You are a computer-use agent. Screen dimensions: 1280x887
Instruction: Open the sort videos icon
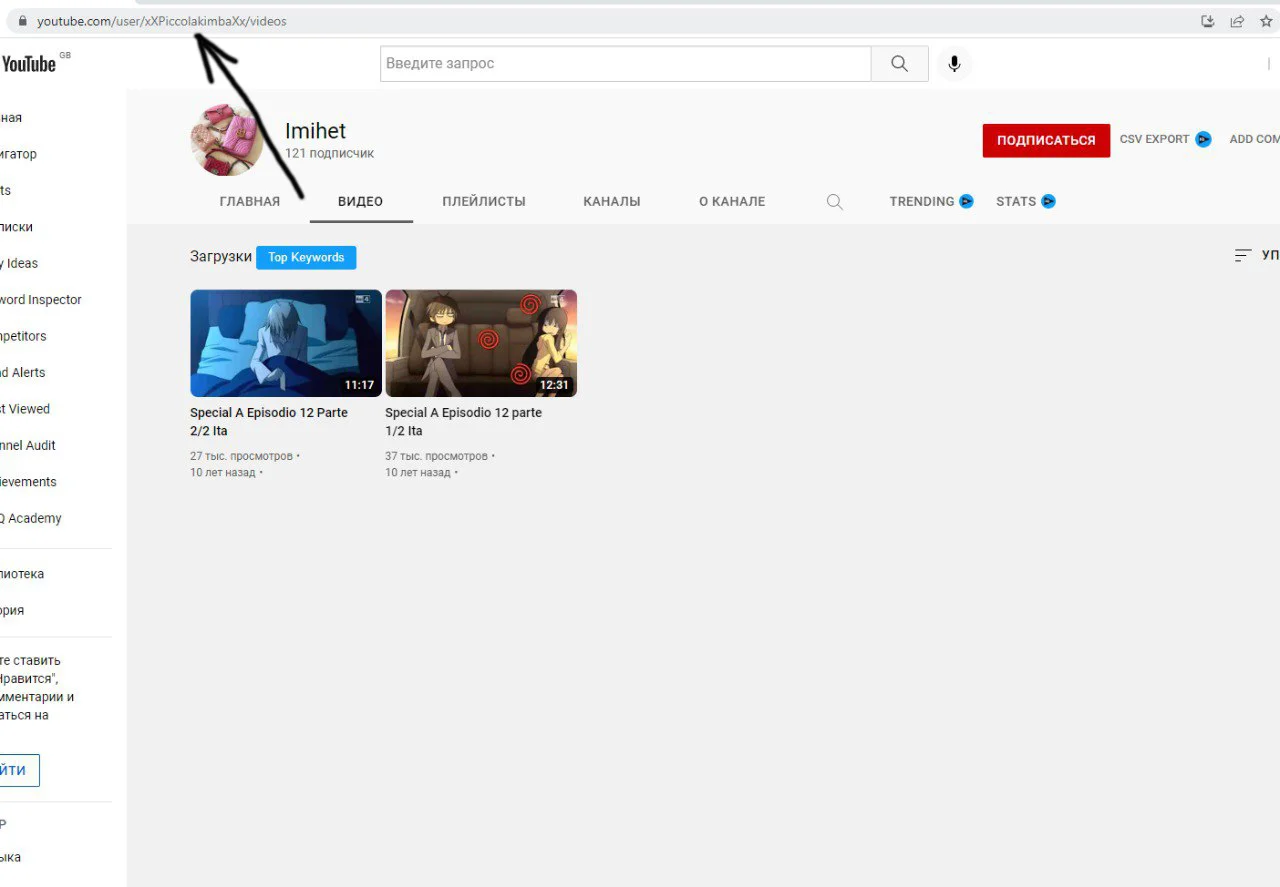pos(1243,256)
